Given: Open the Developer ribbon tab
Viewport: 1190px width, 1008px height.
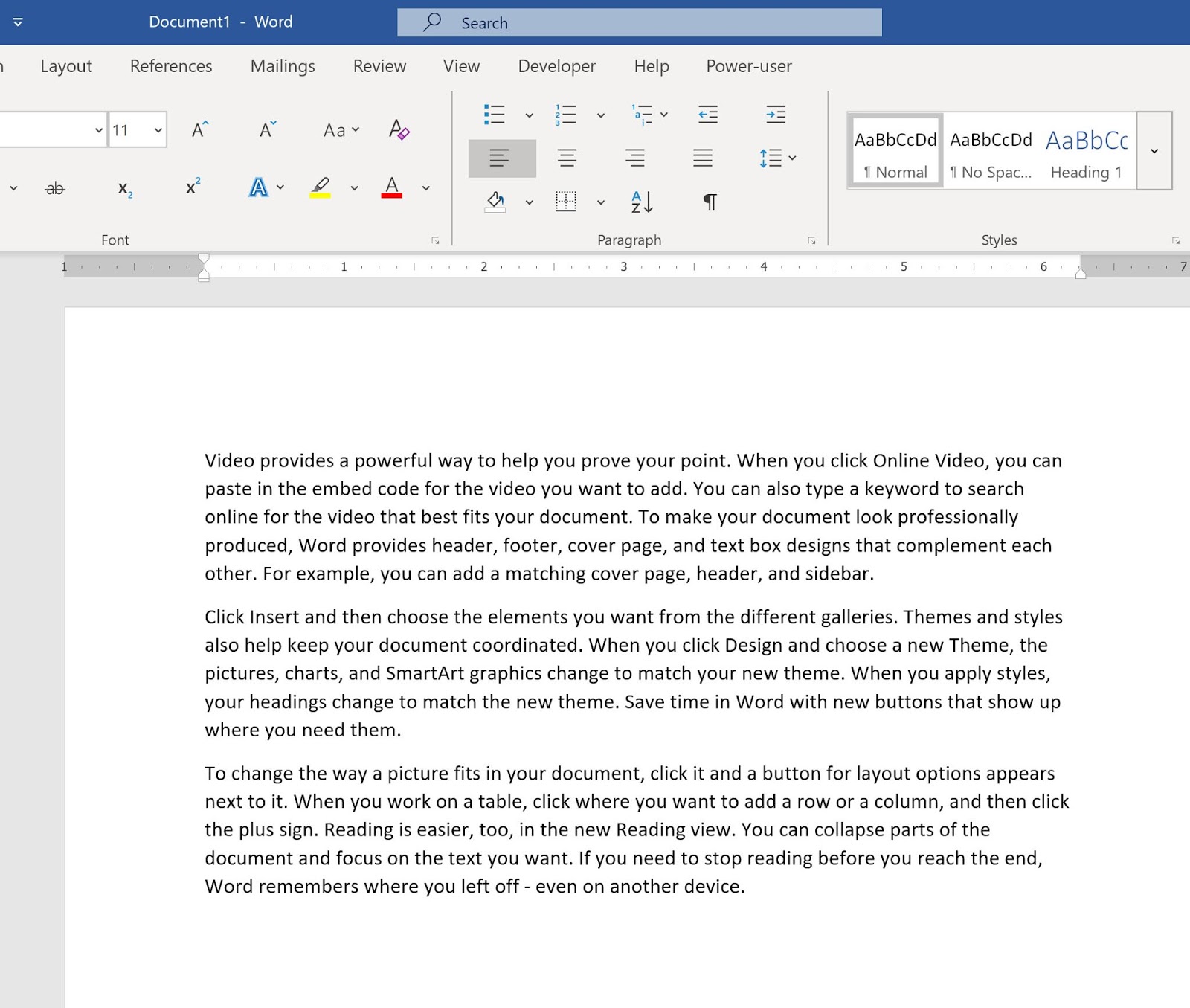Looking at the screenshot, I should (556, 66).
